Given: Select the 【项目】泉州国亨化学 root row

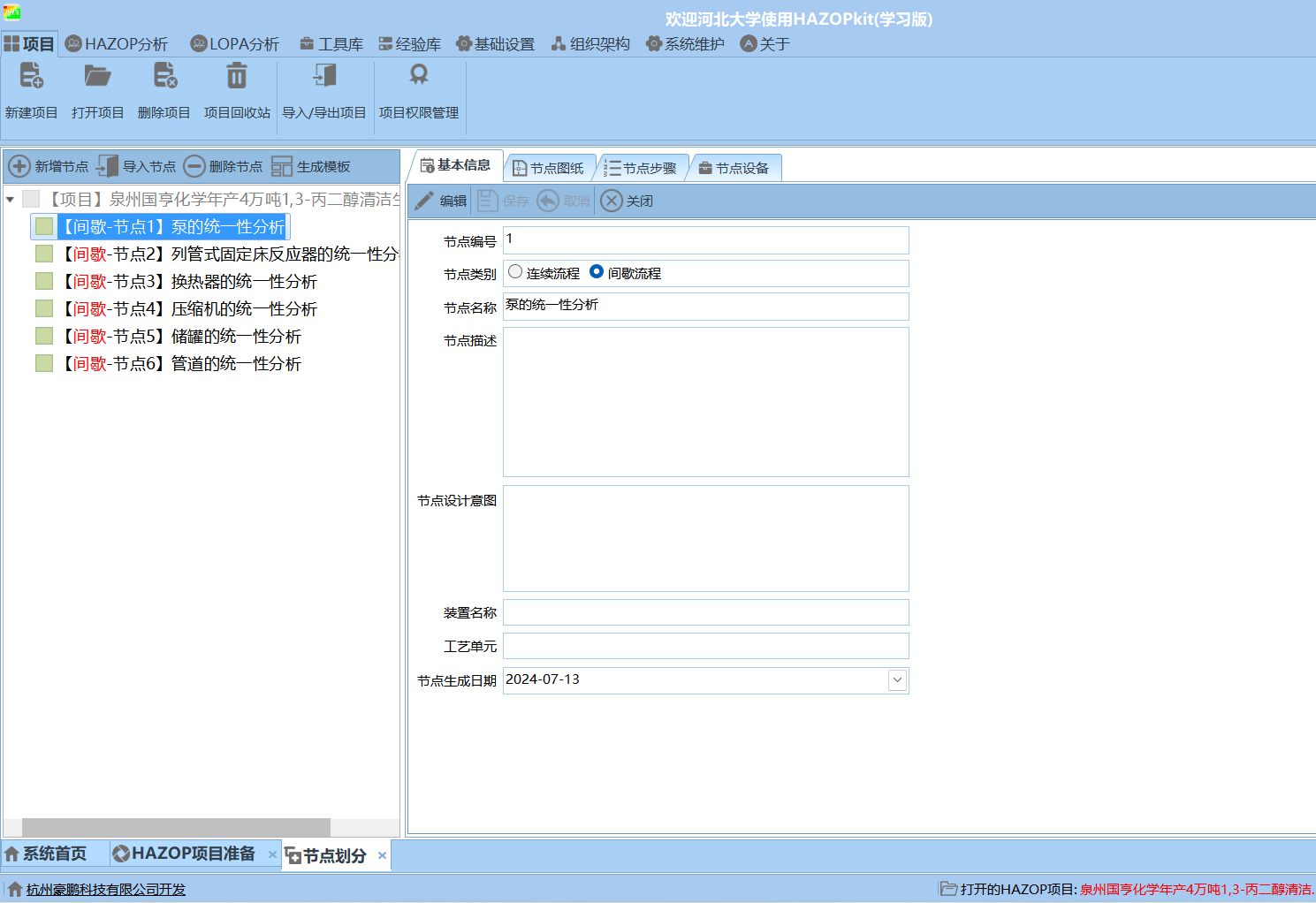Looking at the screenshot, I should (222, 200).
